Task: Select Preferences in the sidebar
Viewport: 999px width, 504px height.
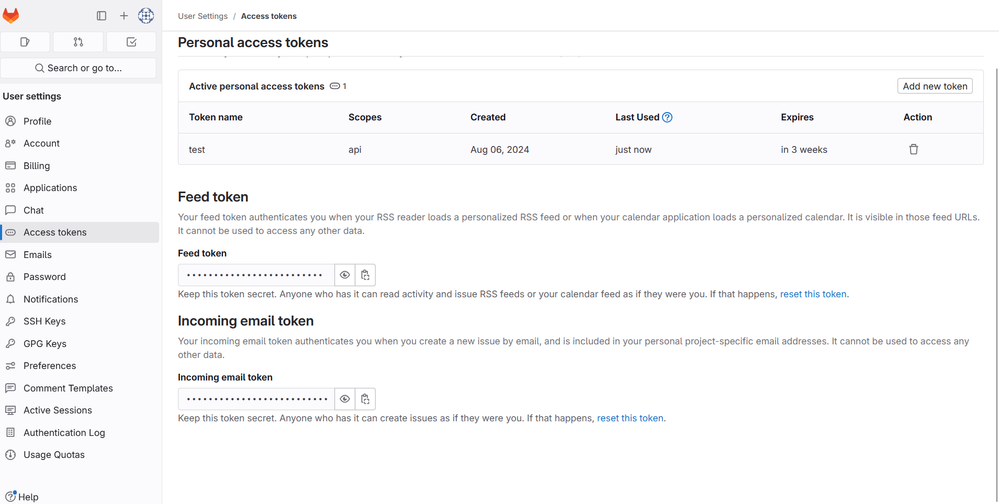Action: [49, 366]
